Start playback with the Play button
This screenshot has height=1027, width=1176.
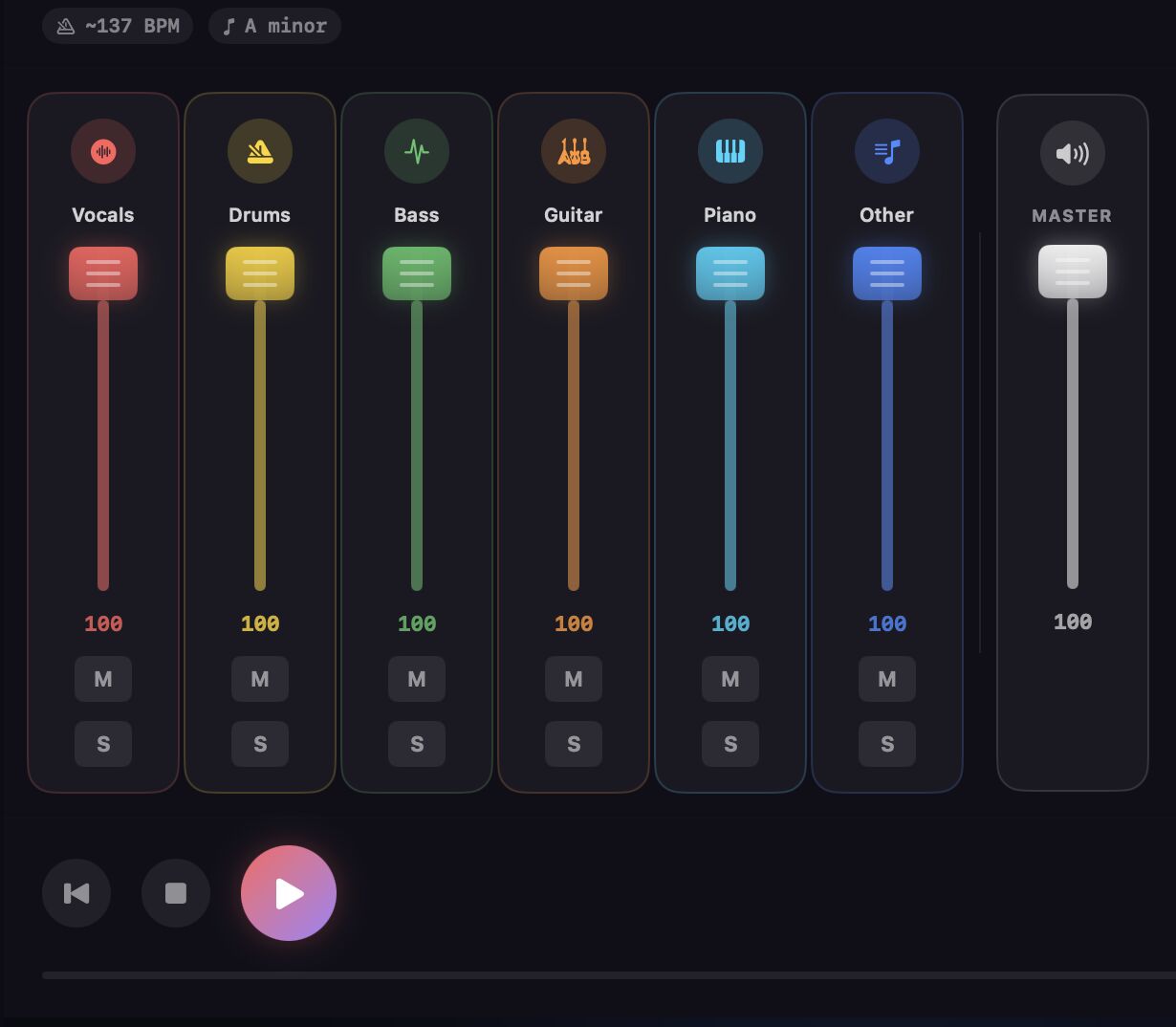pos(289,893)
